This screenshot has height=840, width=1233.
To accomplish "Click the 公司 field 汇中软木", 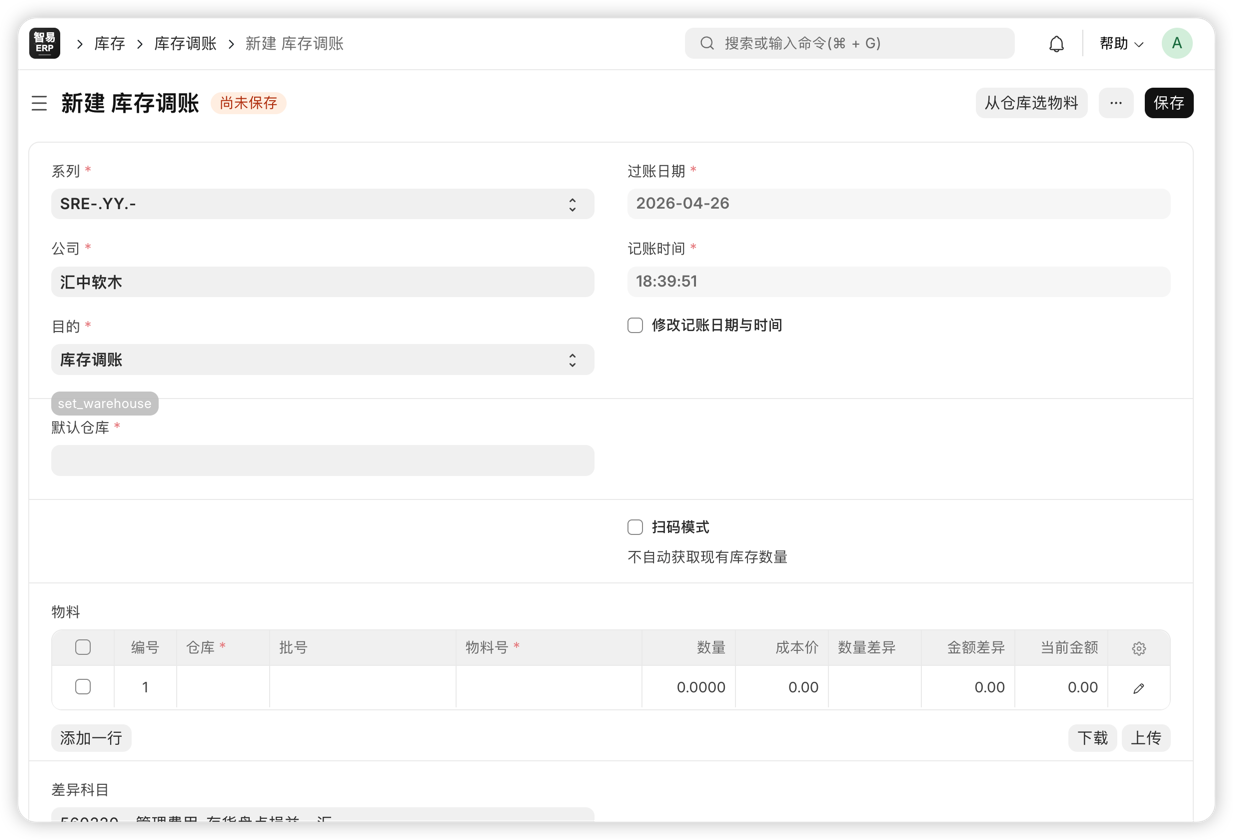I will click(x=323, y=282).
